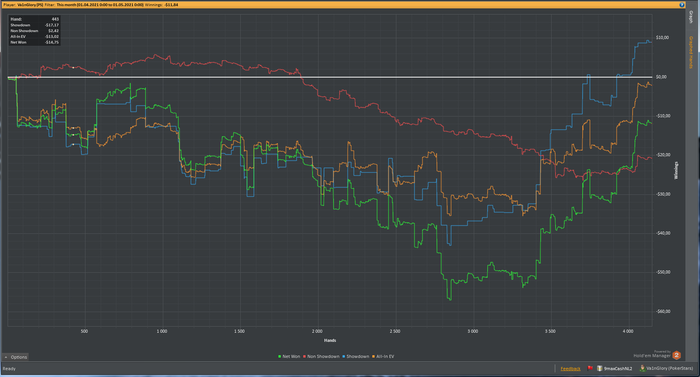This screenshot has height=377, width=700.
Task: Select the VaInGlory (PokerStars) player label
Action: pos(670,369)
